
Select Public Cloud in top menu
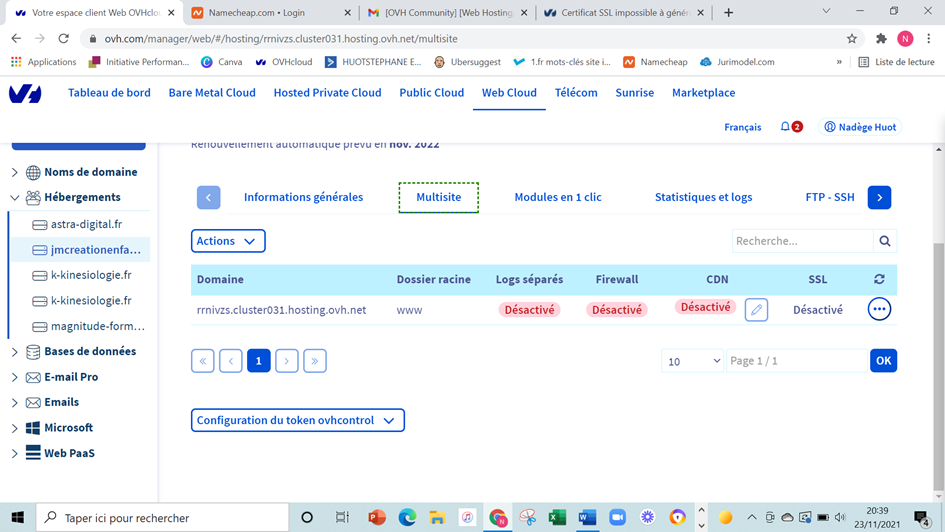pos(431,92)
